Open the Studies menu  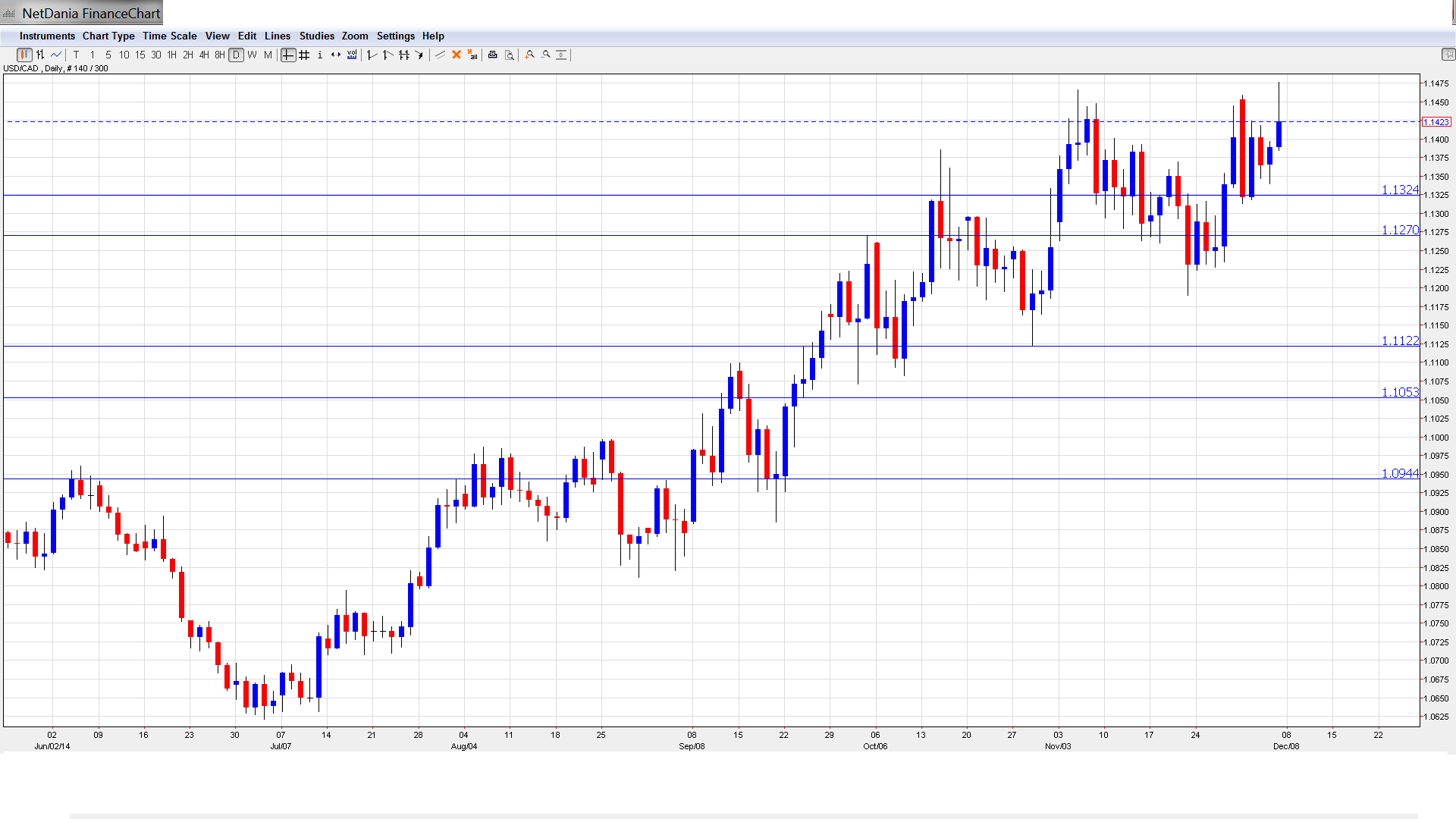click(316, 36)
